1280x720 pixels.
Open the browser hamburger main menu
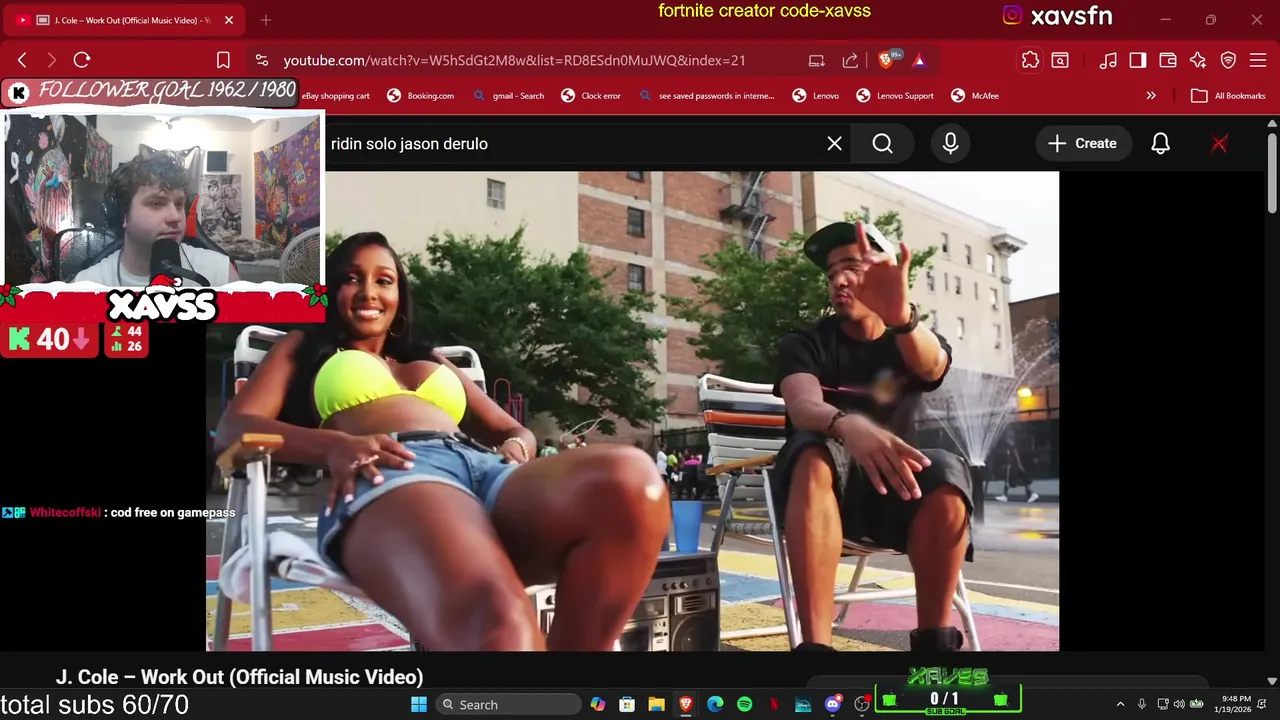pyautogui.click(x=1258, y=60)
